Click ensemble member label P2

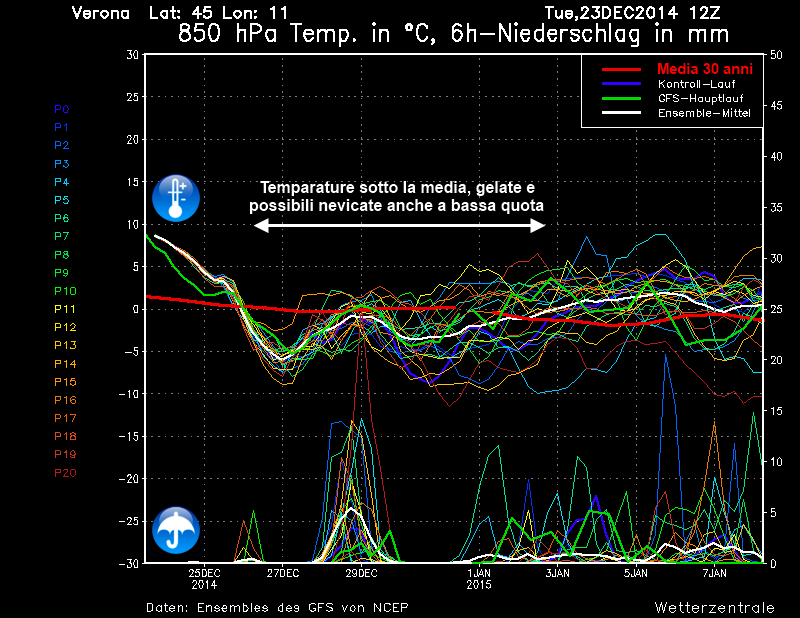pyautogui.click(x=62, y=145)
